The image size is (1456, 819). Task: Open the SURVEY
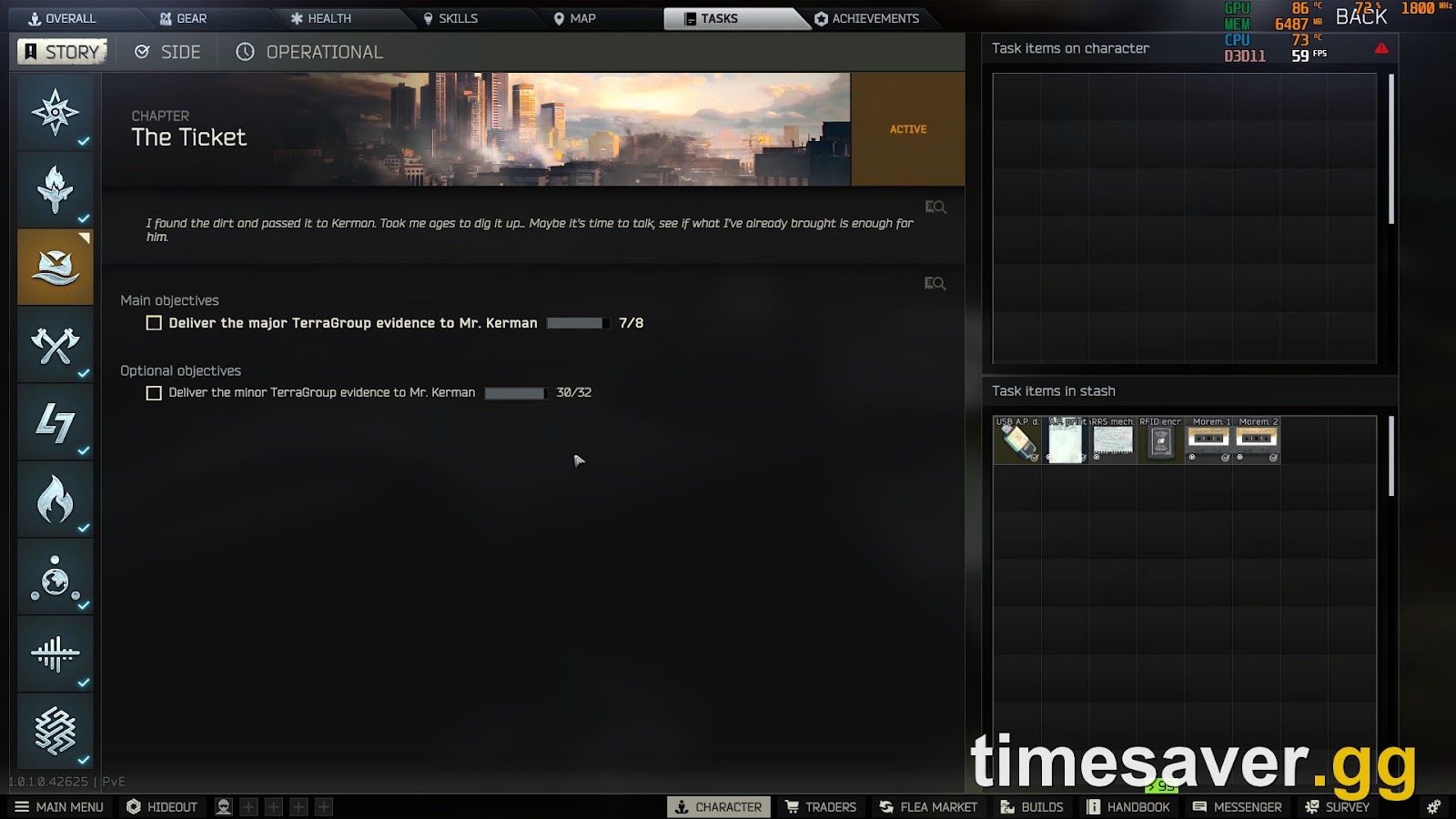(1338, 807)
